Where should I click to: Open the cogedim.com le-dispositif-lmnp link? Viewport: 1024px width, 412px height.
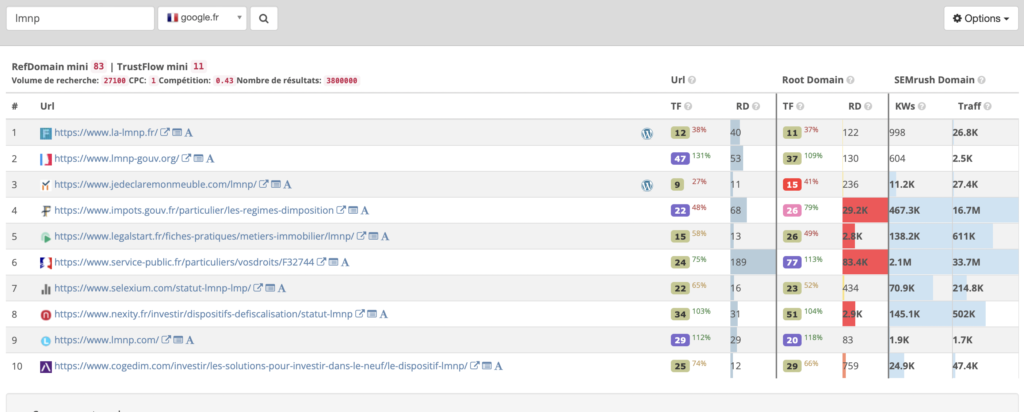click(x=261, y=366)
